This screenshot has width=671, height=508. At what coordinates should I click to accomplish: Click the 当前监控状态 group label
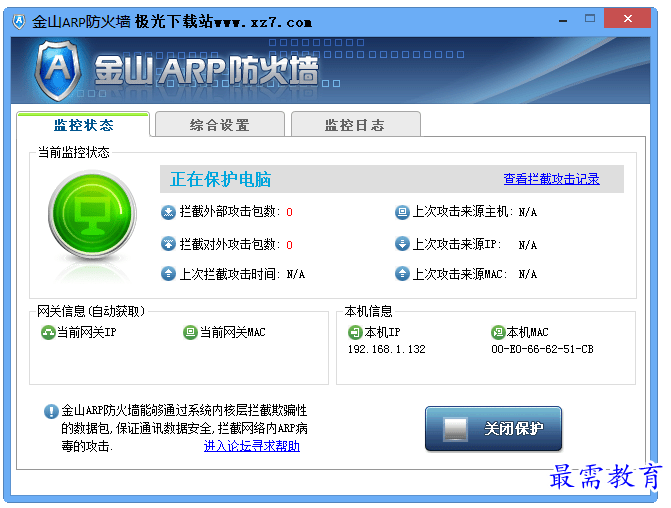coord(74,152)
